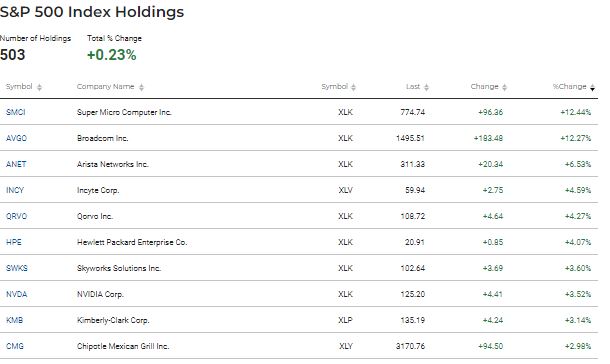Open the SWKS ticker link
The height and width of the screenshot is (364, 610).
click(17, 269)
